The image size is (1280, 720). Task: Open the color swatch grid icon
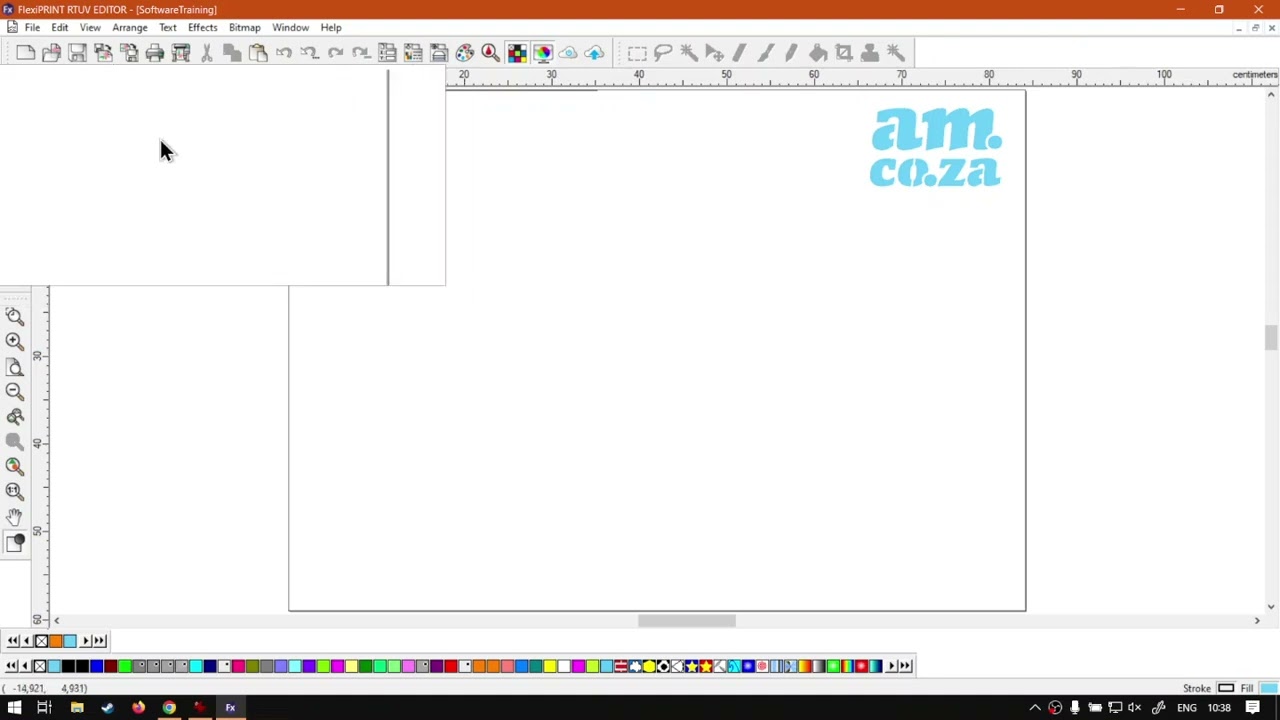[517, 53]
